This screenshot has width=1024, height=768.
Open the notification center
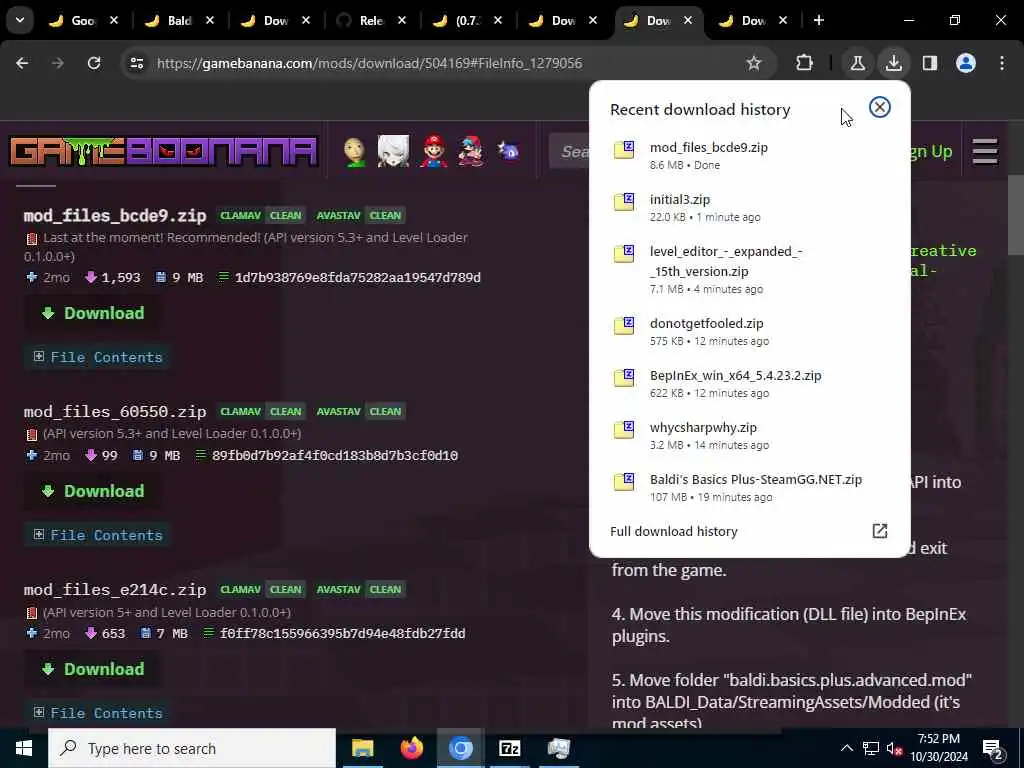pos(993,748)
